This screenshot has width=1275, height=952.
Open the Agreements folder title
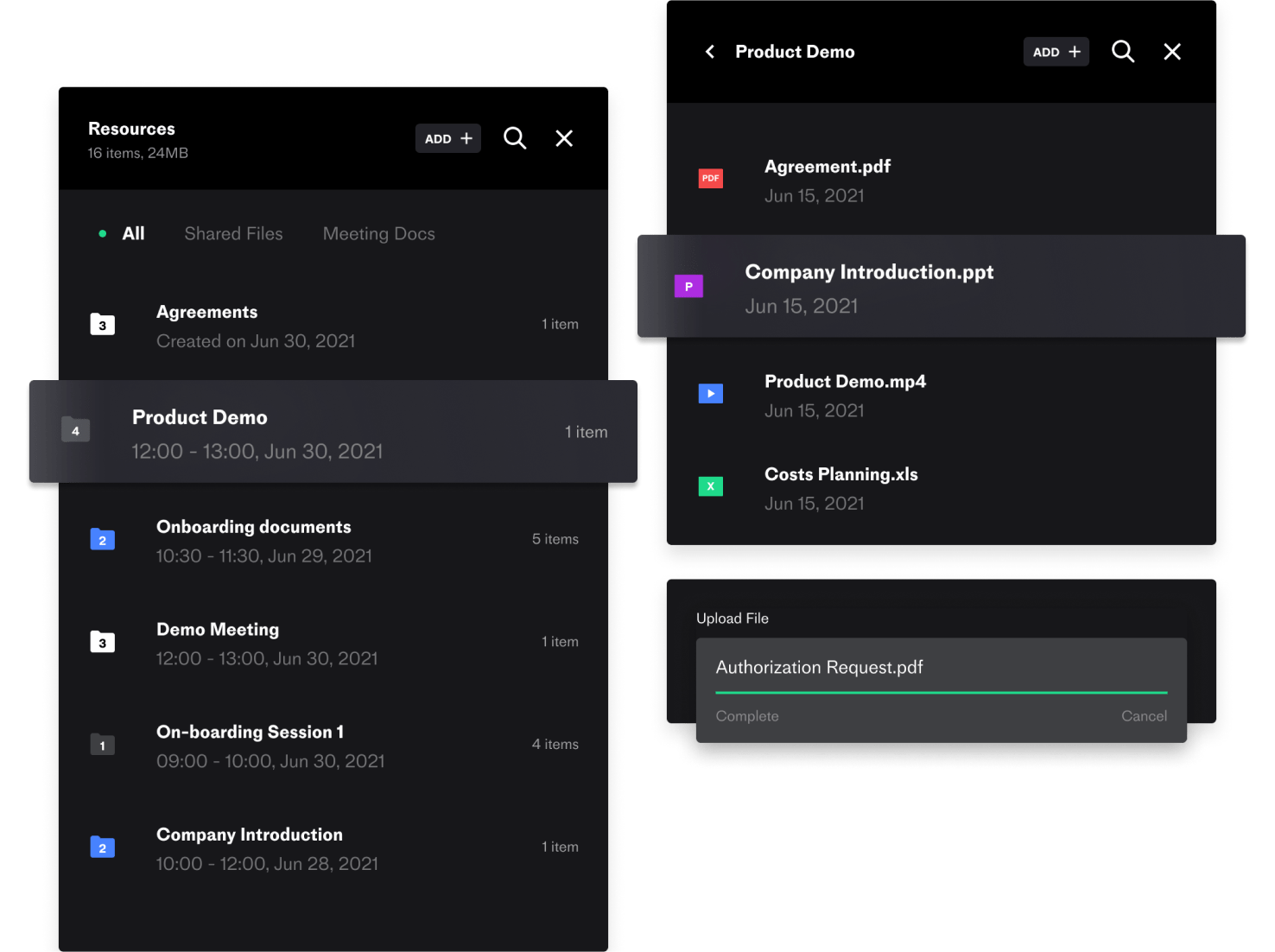(207, 312)
